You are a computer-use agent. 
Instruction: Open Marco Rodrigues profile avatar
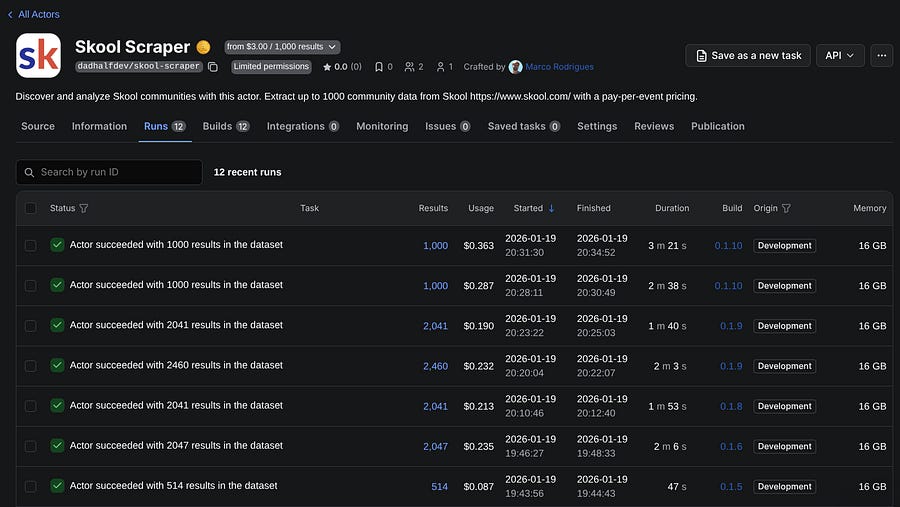515,67
